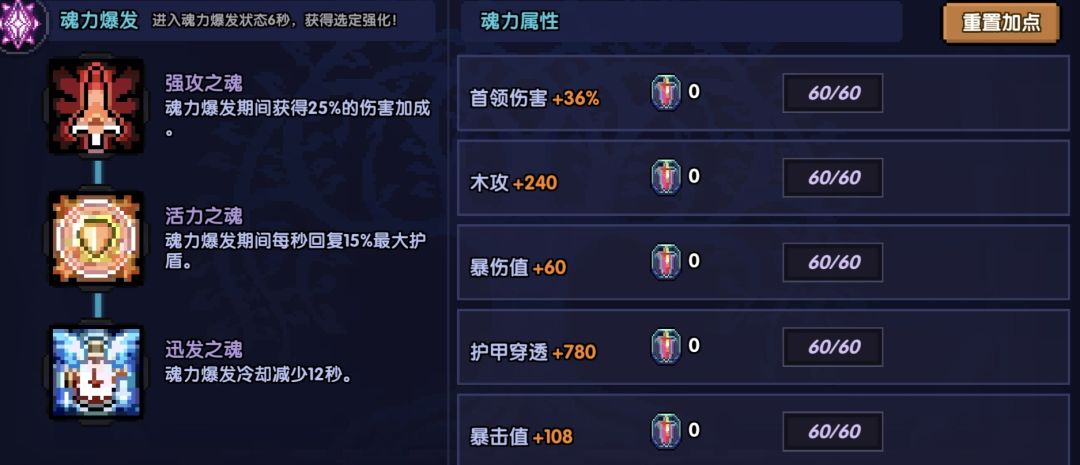Select the 迅发之魂 clock skill icon

(97, 372)
